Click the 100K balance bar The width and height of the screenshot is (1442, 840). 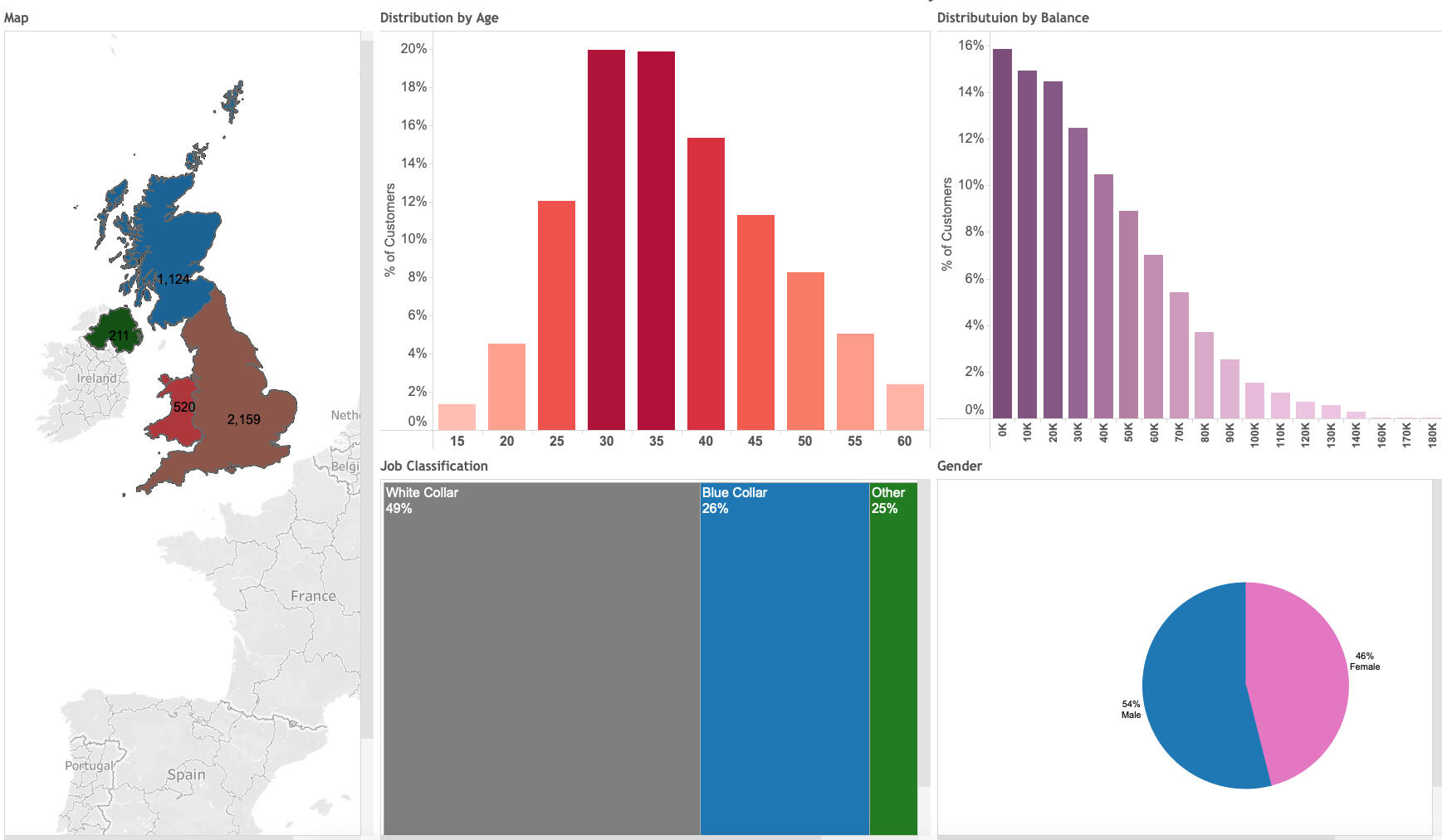click(x=1254, y=401)
